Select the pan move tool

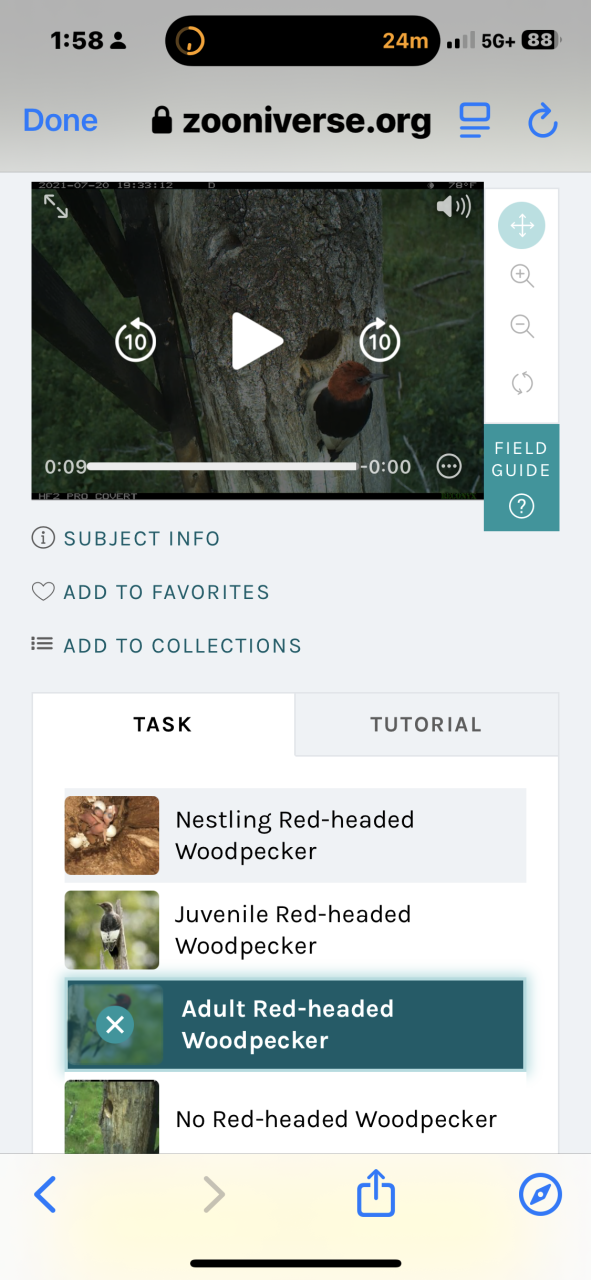click(522, 226)
